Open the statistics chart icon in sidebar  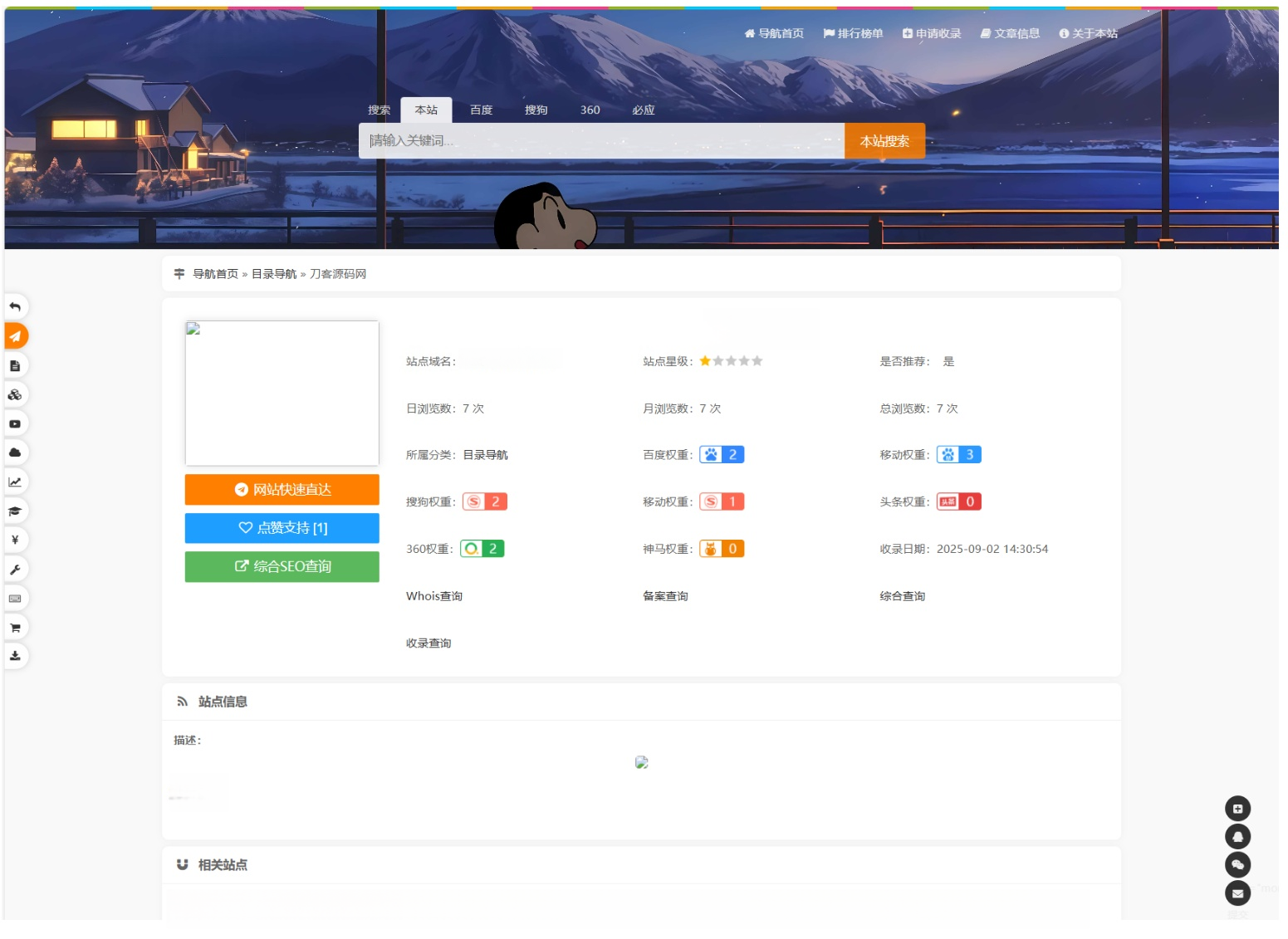(14, 482)
